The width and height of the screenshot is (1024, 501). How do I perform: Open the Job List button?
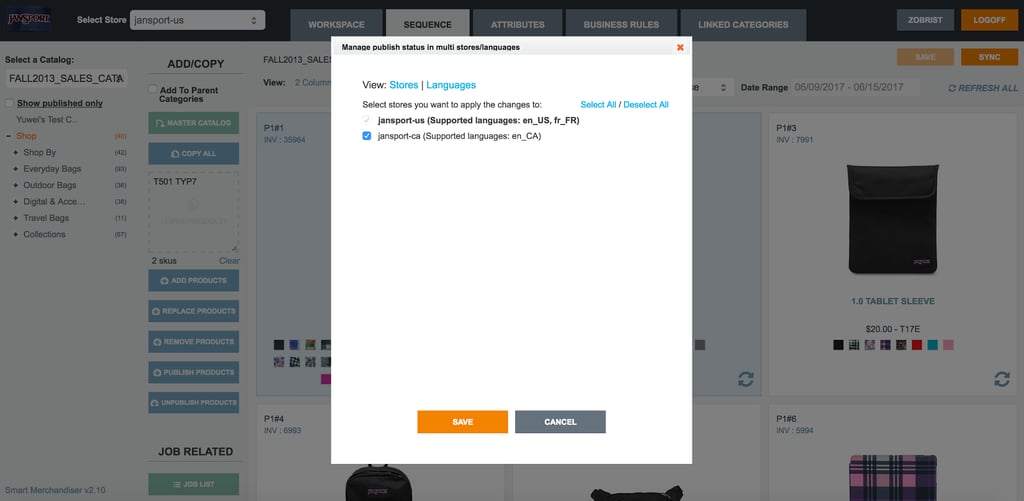pyautogui.click(x=193, y=484)
